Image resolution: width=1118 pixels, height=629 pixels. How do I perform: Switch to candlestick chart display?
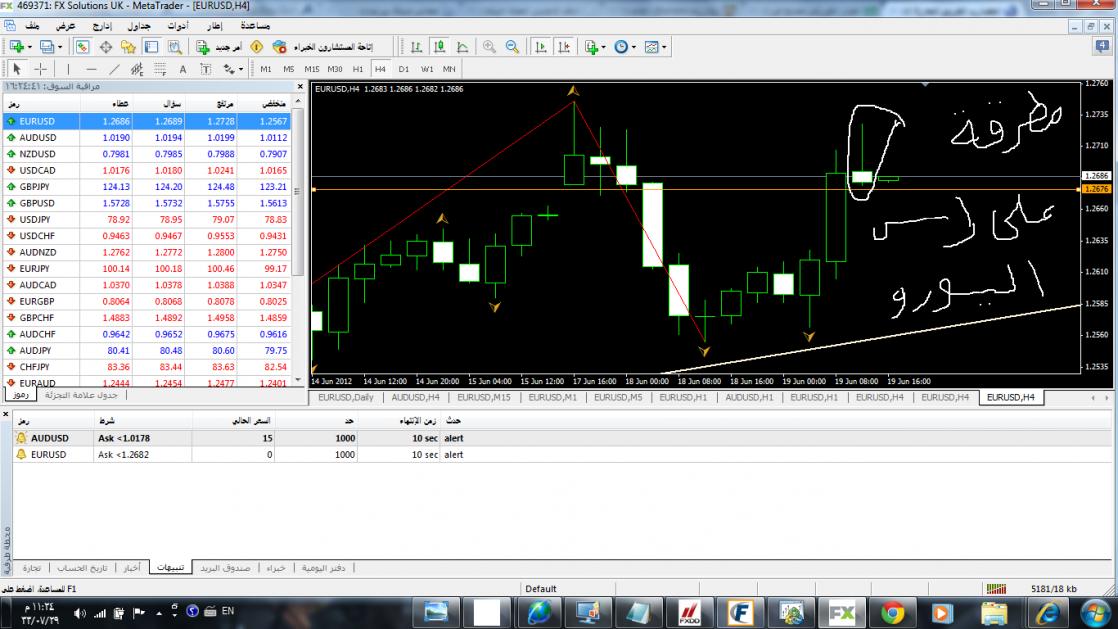440,47
